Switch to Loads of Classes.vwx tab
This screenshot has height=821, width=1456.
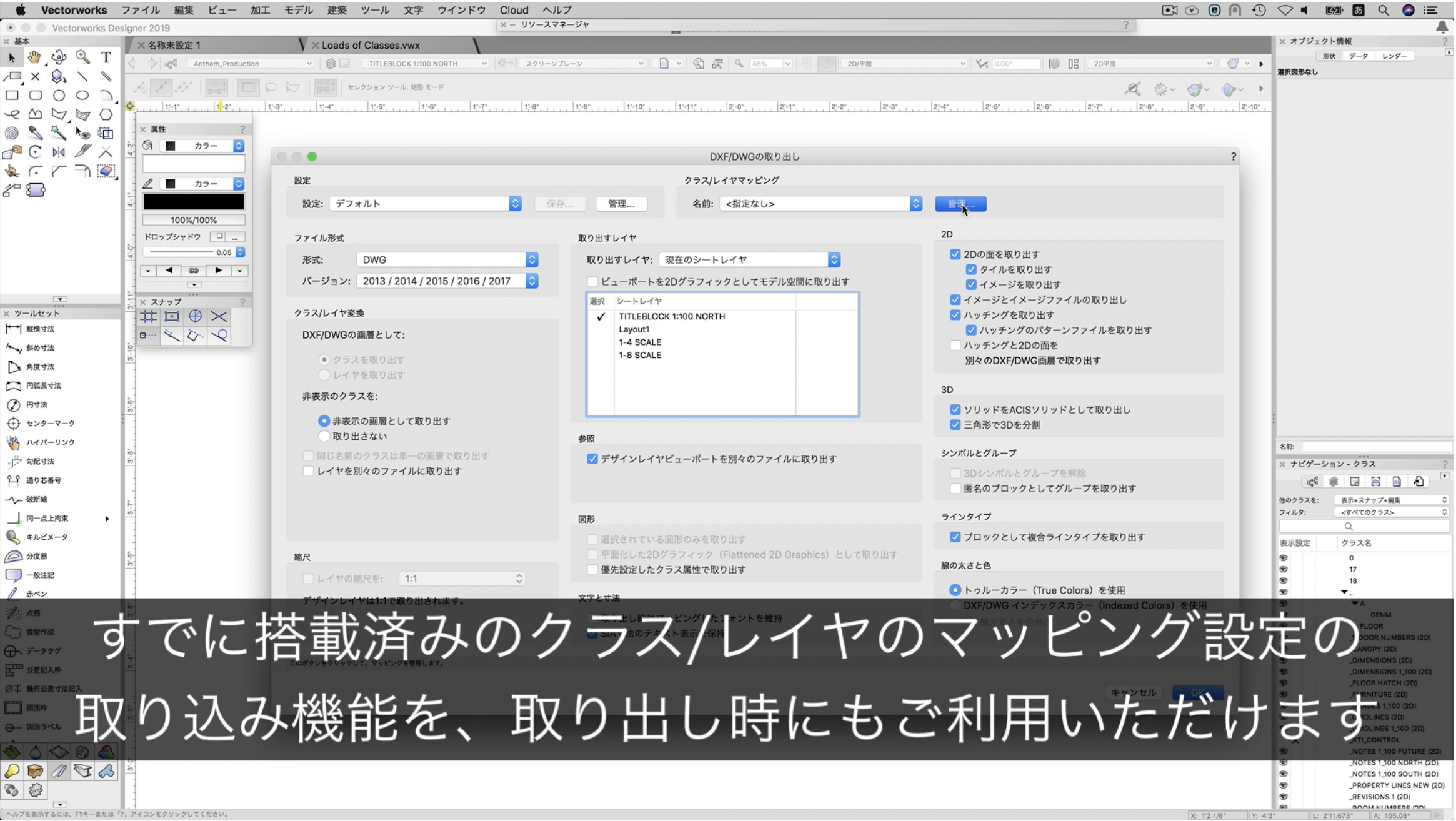click(371, 45)
